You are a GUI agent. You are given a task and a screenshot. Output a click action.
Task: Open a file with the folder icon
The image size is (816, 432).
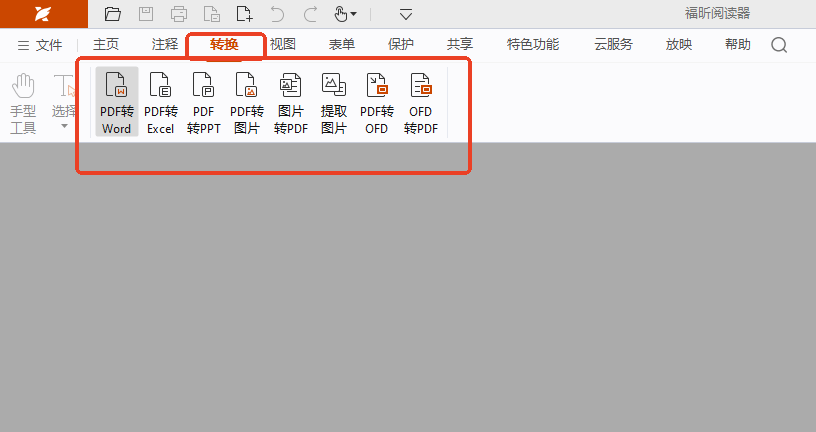(x=112, y=14)
